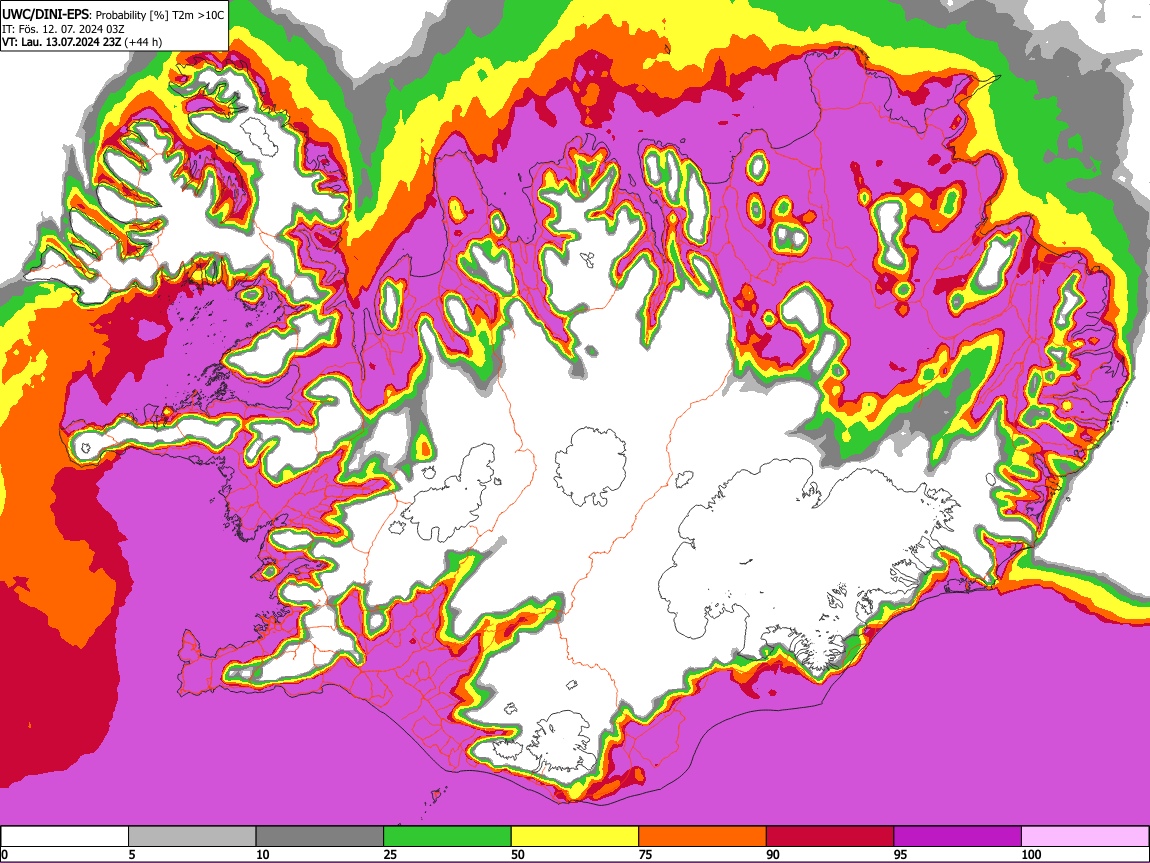Click the crimson 90–95 legend swatch
Screen dimensions: 1150x863
pyautogui.click(x=830, y=837)
